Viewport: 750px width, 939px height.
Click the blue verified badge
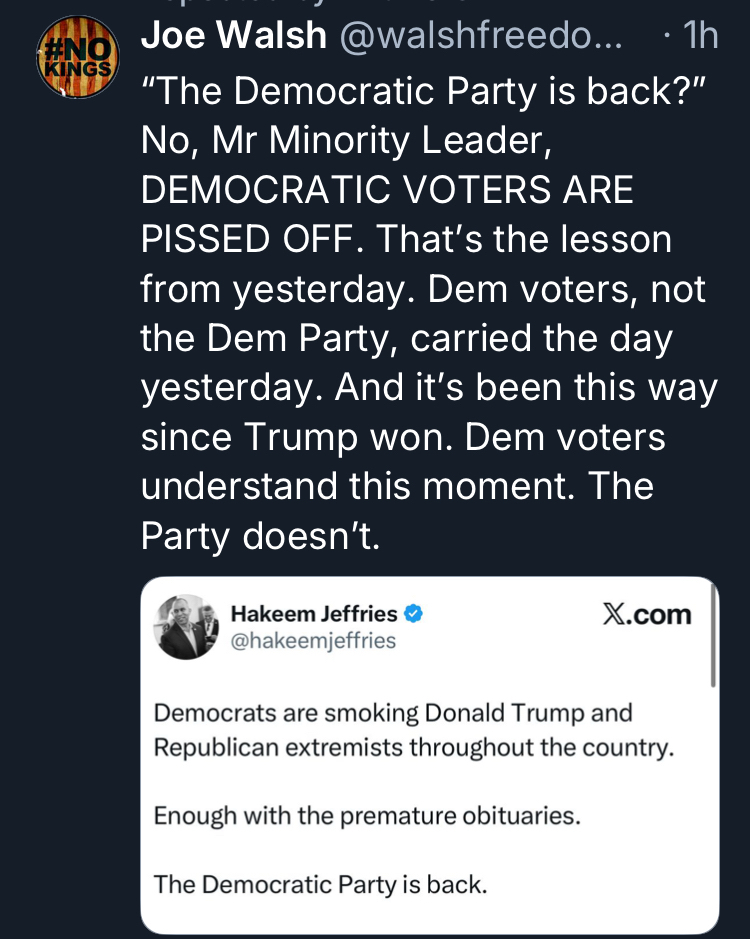(x=412, y=613)
